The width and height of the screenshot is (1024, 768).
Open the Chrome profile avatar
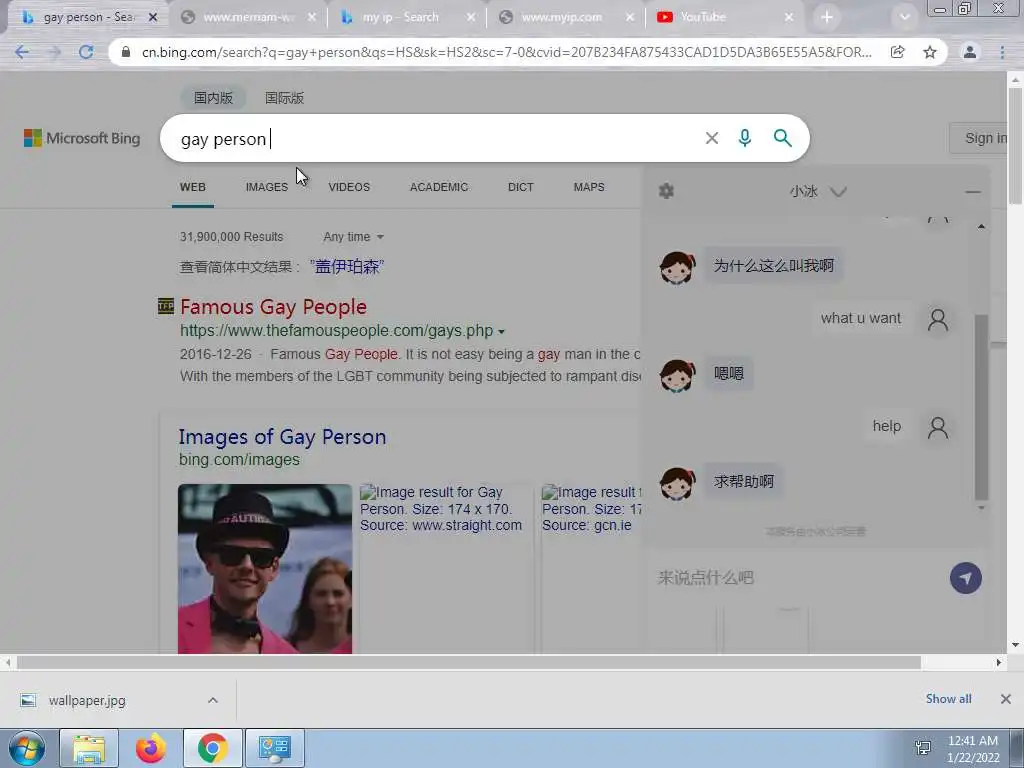(970, 52)
